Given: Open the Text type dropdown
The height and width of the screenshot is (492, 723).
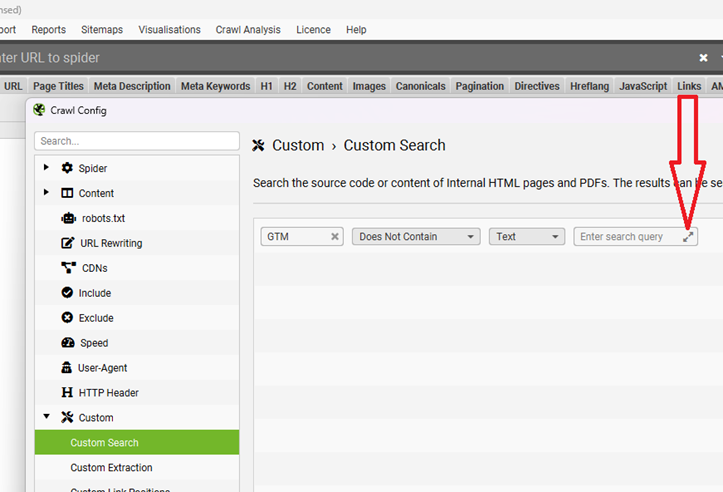Looking at the screenshot, I should pos(527,237).
